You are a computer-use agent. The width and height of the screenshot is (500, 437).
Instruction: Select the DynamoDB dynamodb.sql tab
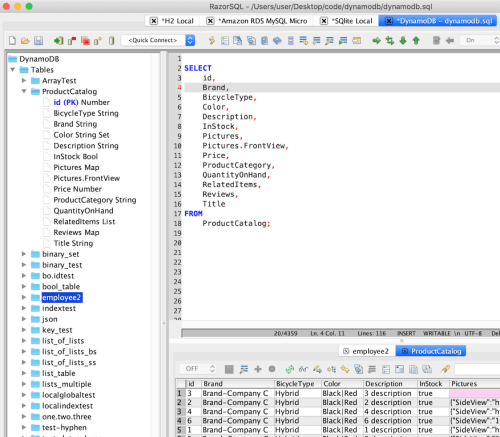coord(444,21)
